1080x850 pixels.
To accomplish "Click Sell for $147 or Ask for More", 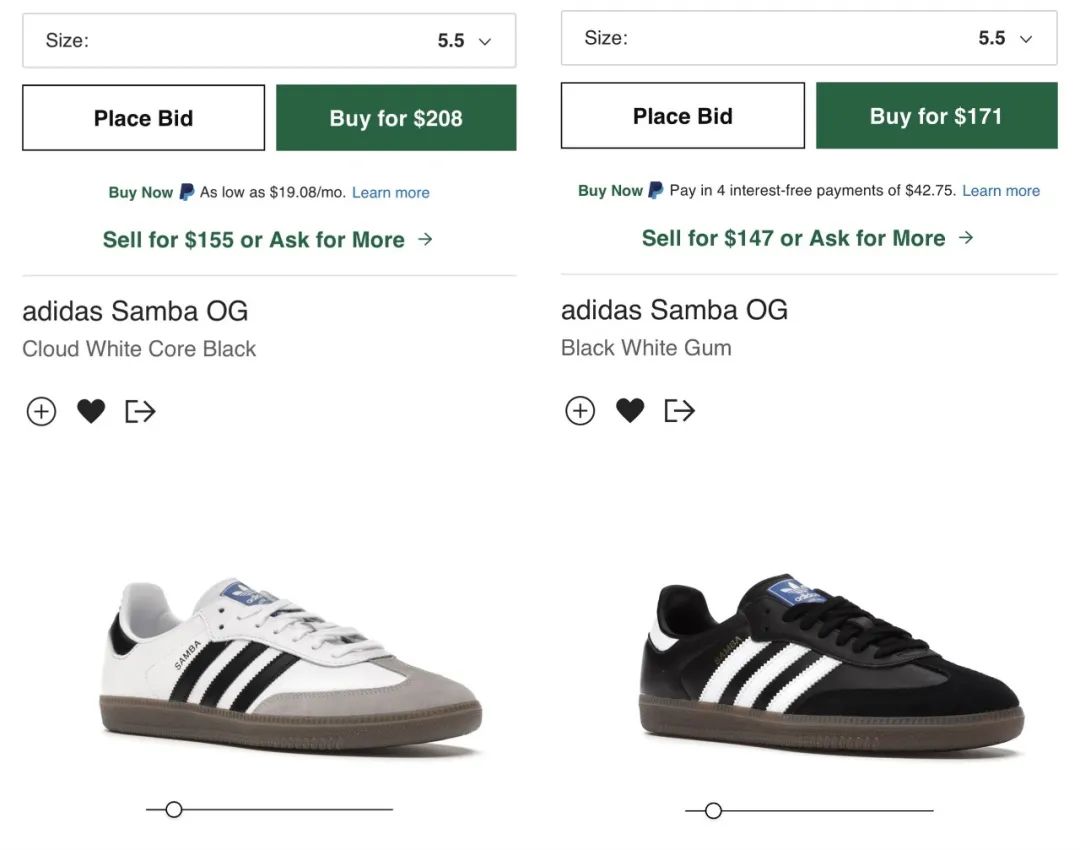I will point(807,238).
